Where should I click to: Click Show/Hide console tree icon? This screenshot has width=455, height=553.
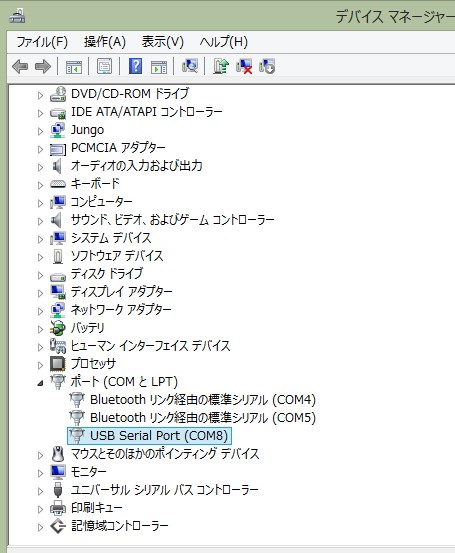(74, 66)
